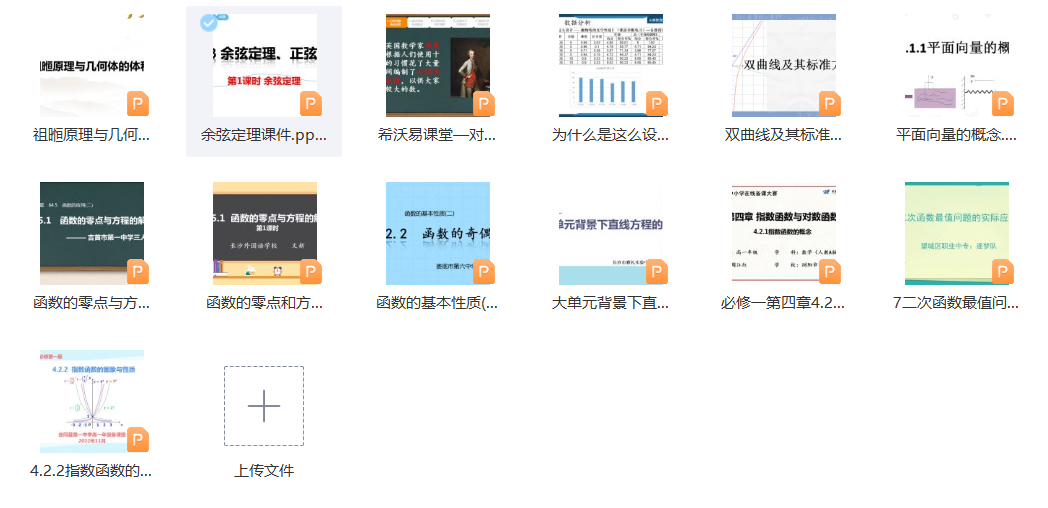Open the 大单元背景下直 presentation thumbnail

(x=610, y=233)
